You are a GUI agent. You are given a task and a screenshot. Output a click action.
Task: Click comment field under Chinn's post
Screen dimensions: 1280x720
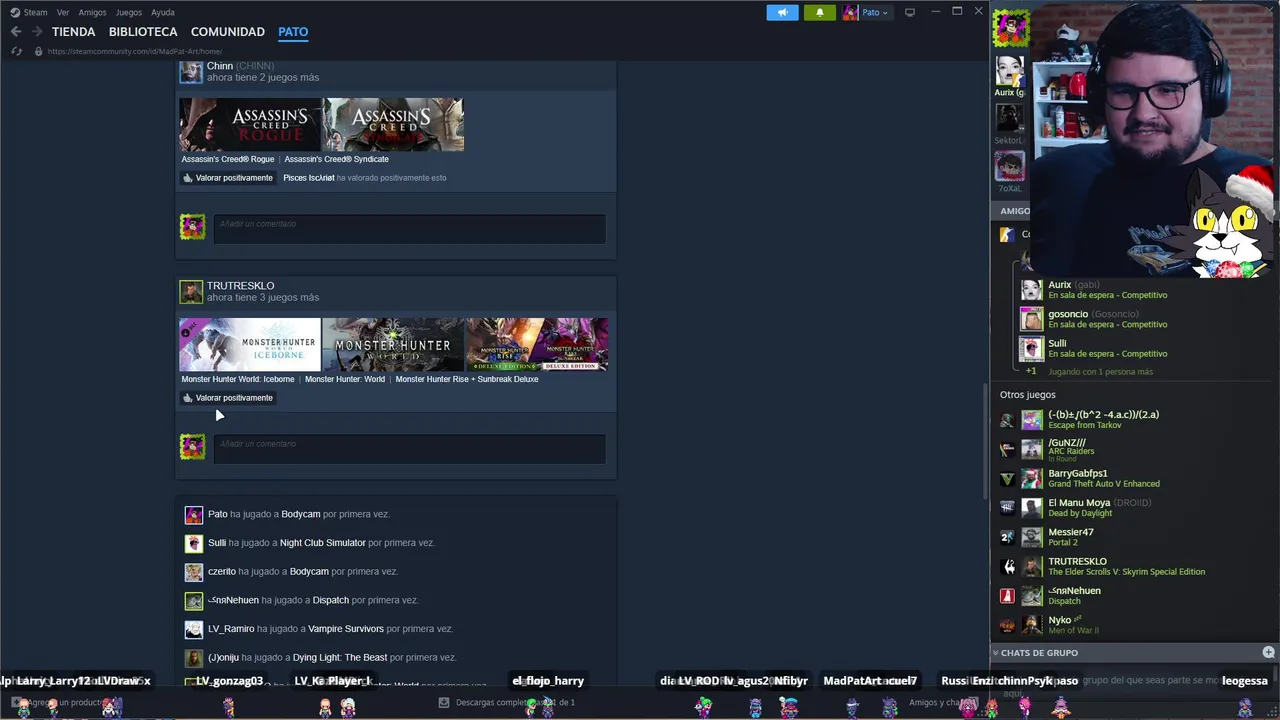409,228
